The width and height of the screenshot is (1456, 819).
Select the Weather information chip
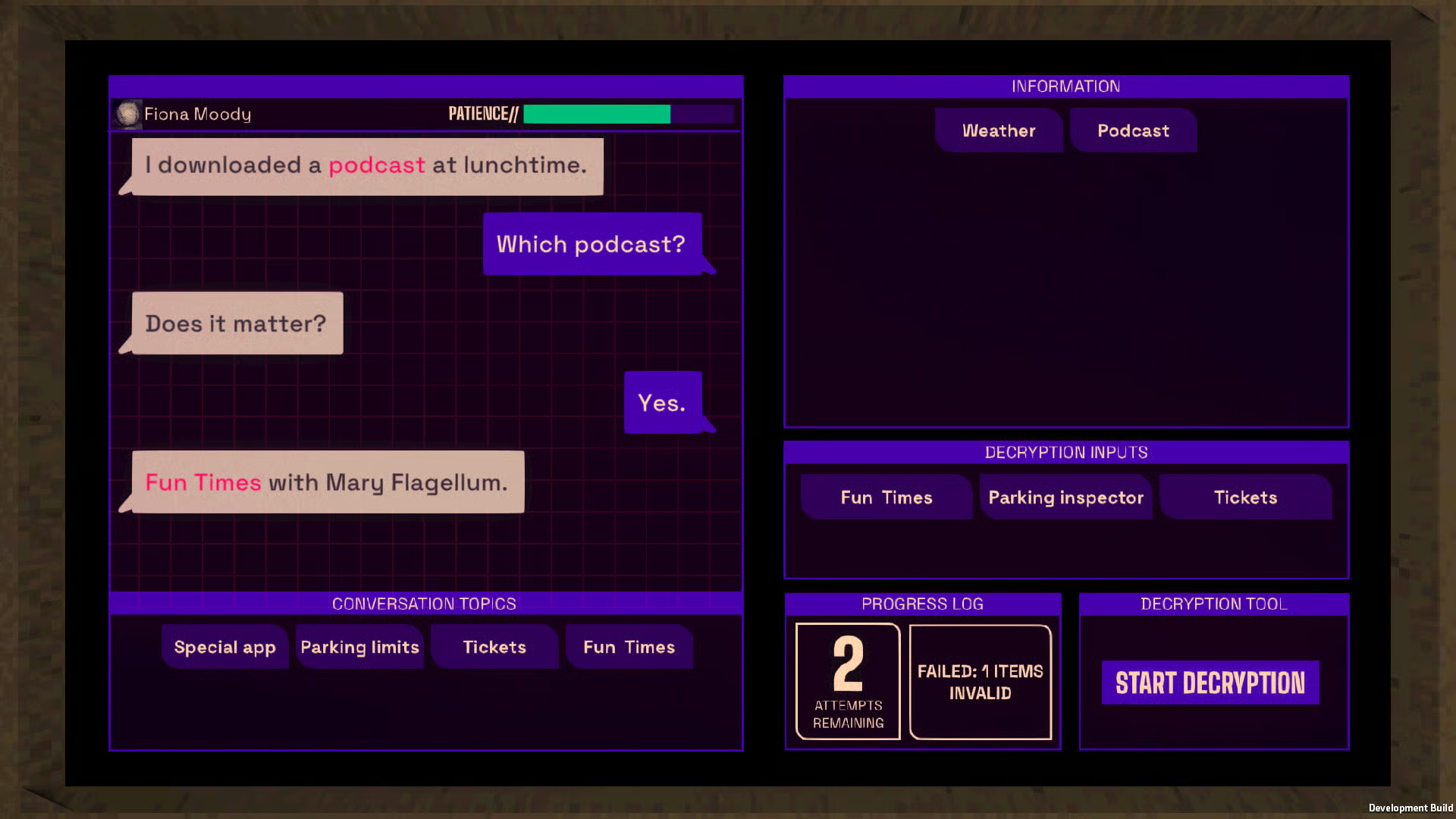[x=999, y=130]
